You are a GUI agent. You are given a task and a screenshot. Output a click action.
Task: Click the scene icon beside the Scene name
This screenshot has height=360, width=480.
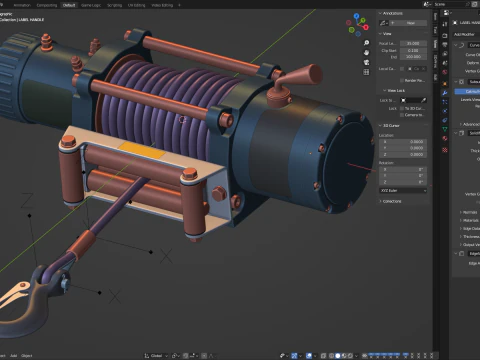[x=428, y=4]
